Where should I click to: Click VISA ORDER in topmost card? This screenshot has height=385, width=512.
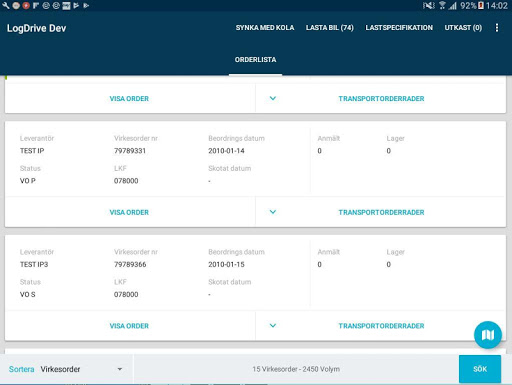129,99
